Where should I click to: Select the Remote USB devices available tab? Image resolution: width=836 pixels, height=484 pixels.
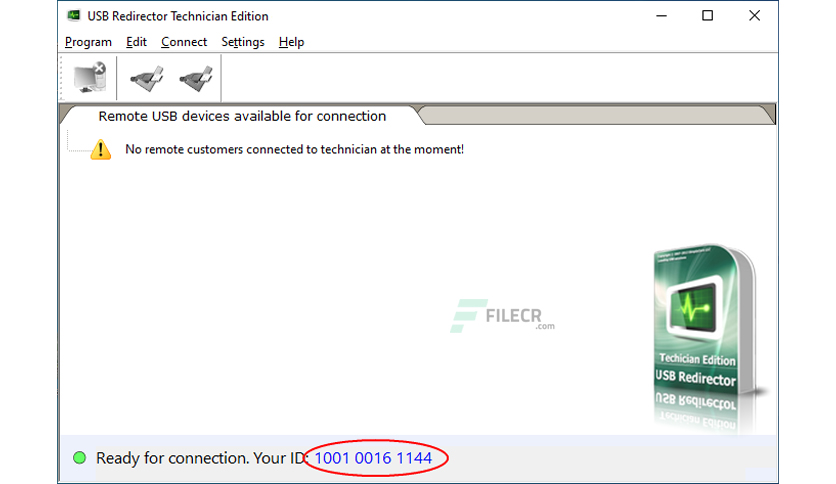242,116
